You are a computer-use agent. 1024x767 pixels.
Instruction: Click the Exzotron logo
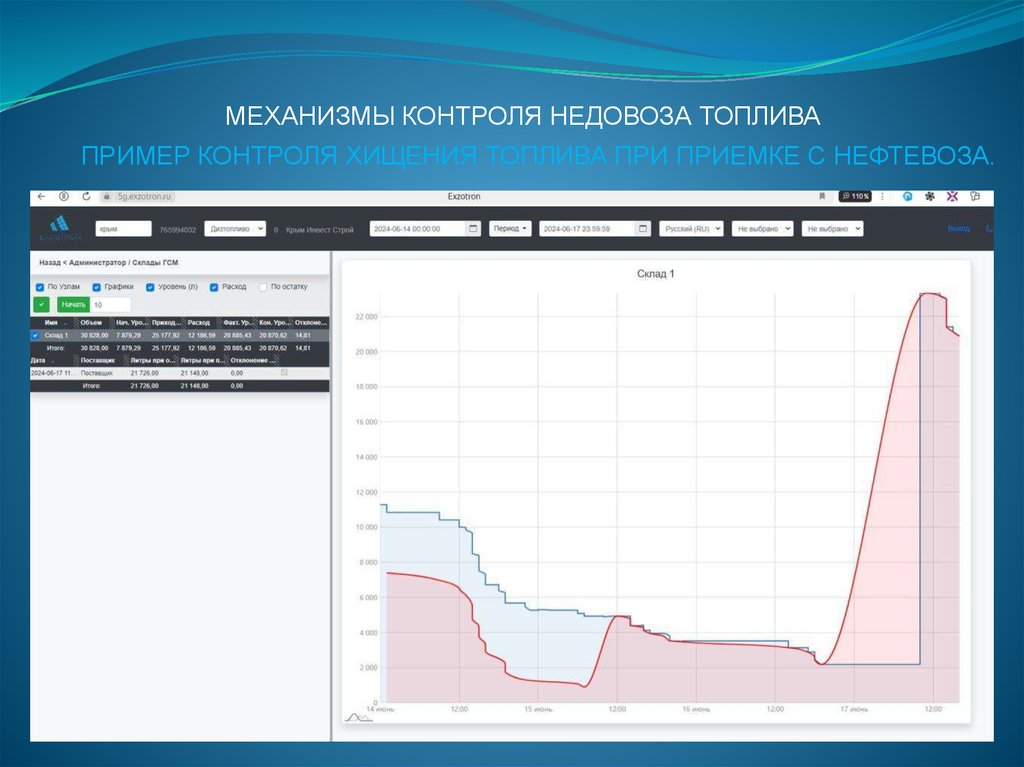[x=60, y=228]
